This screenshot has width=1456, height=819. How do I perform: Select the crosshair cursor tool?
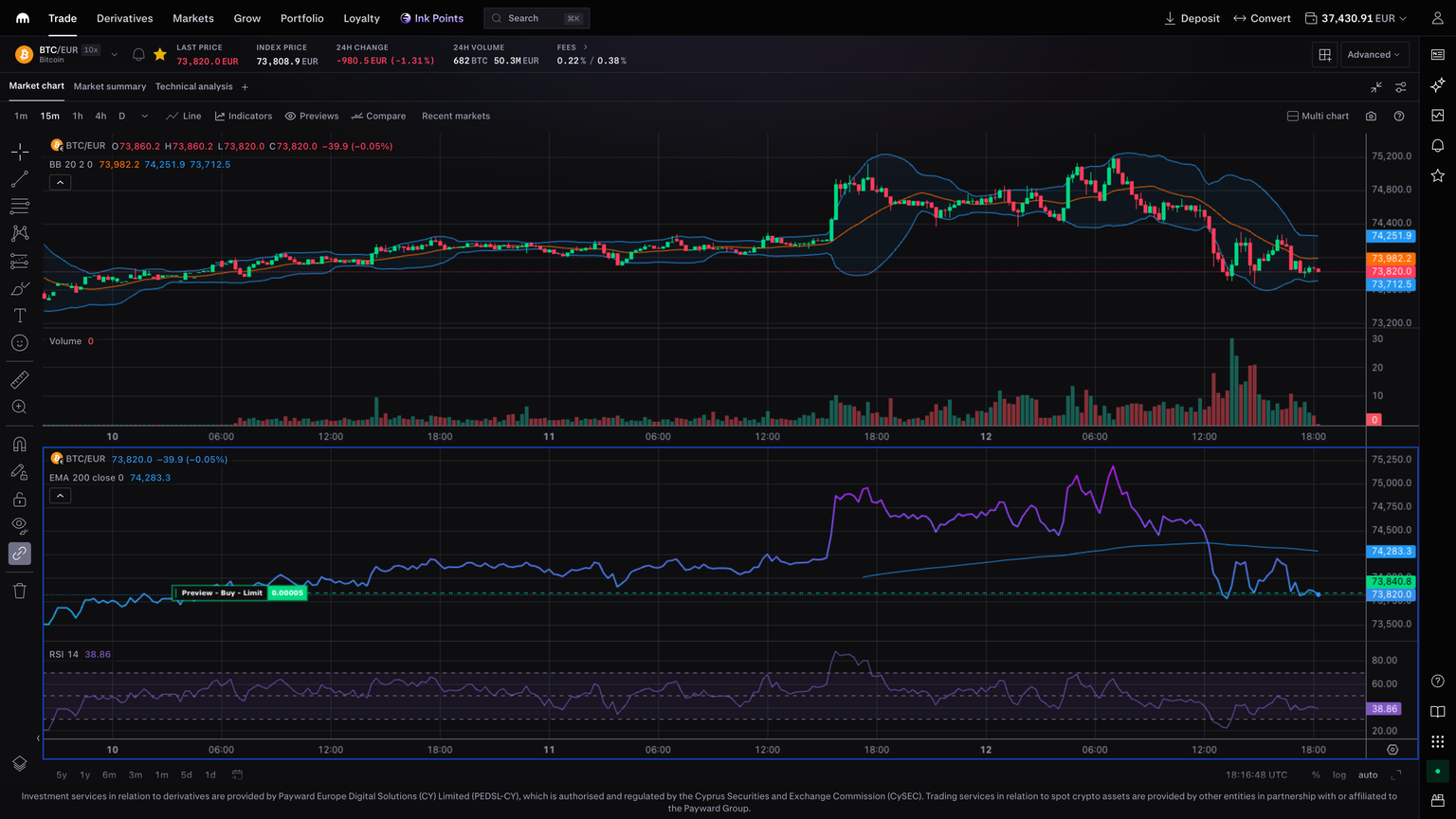tap(20, 152)
